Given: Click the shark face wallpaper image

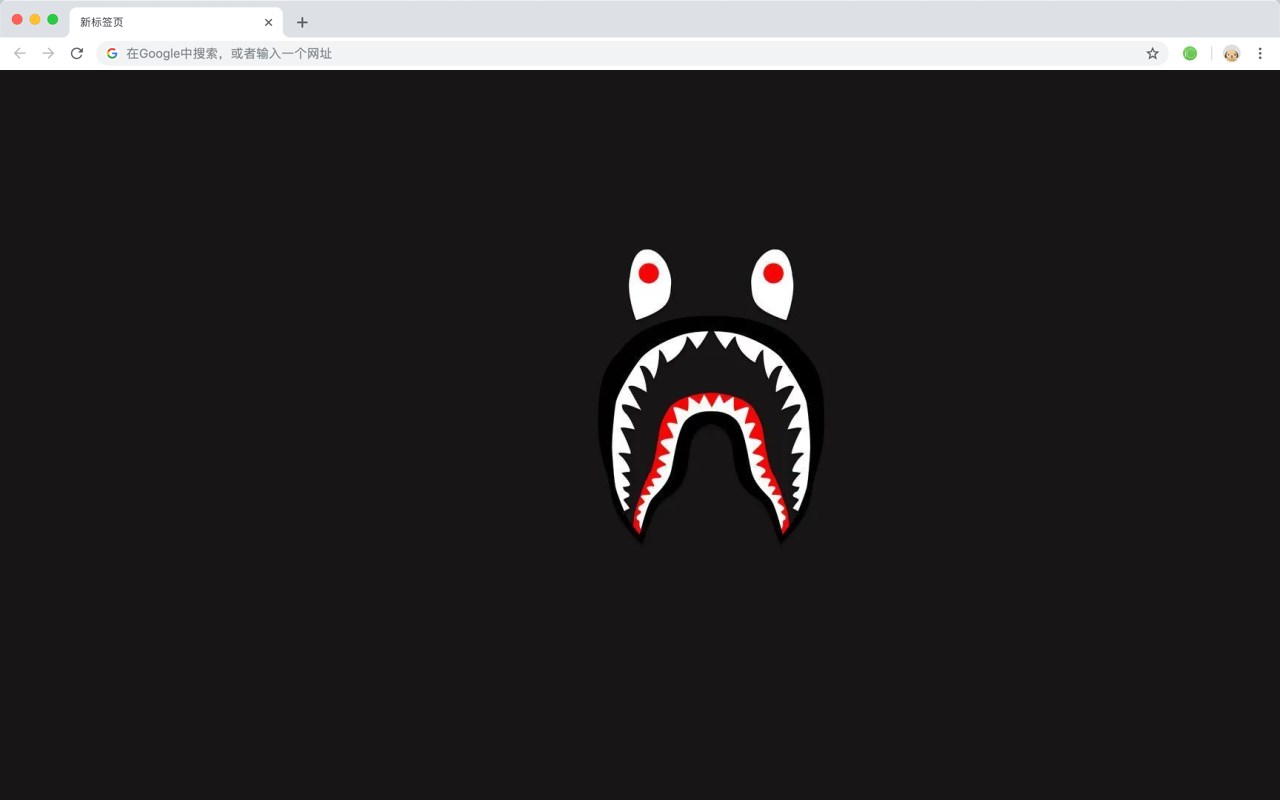Looking at the screenshot, I should [711, 397].
